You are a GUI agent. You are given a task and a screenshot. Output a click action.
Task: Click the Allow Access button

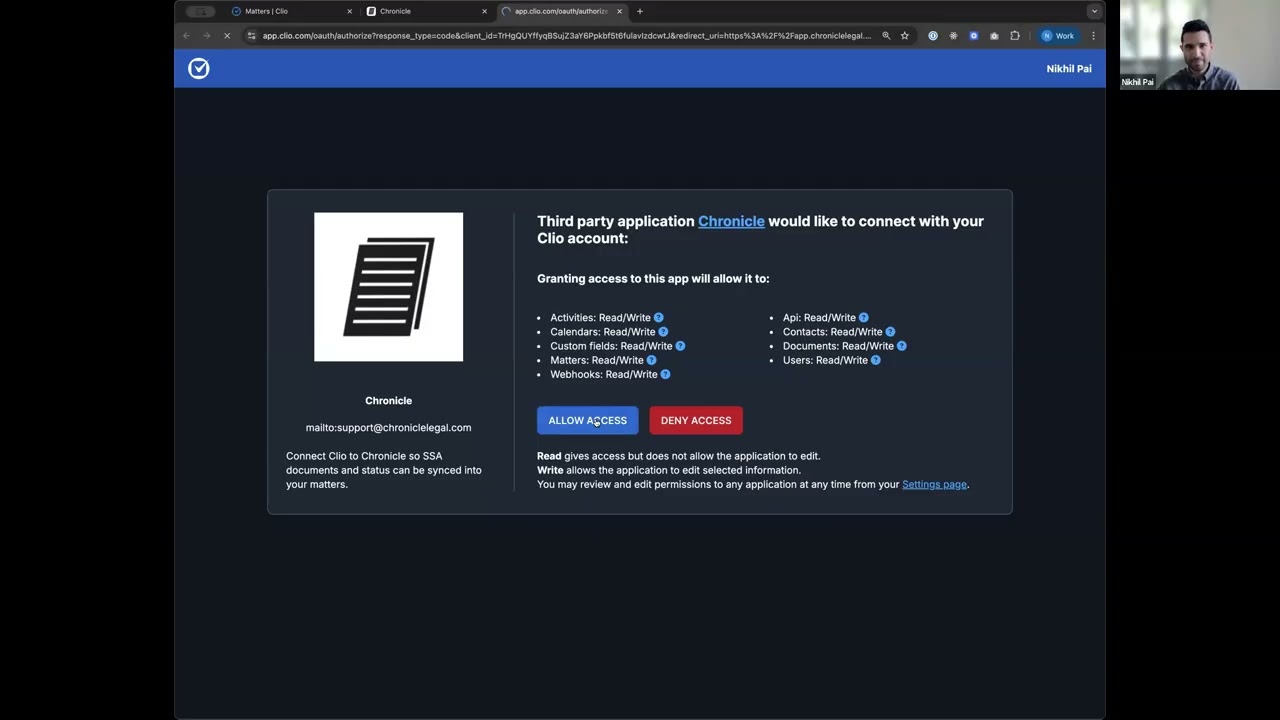pyautogui.click(x=587, y=420)
